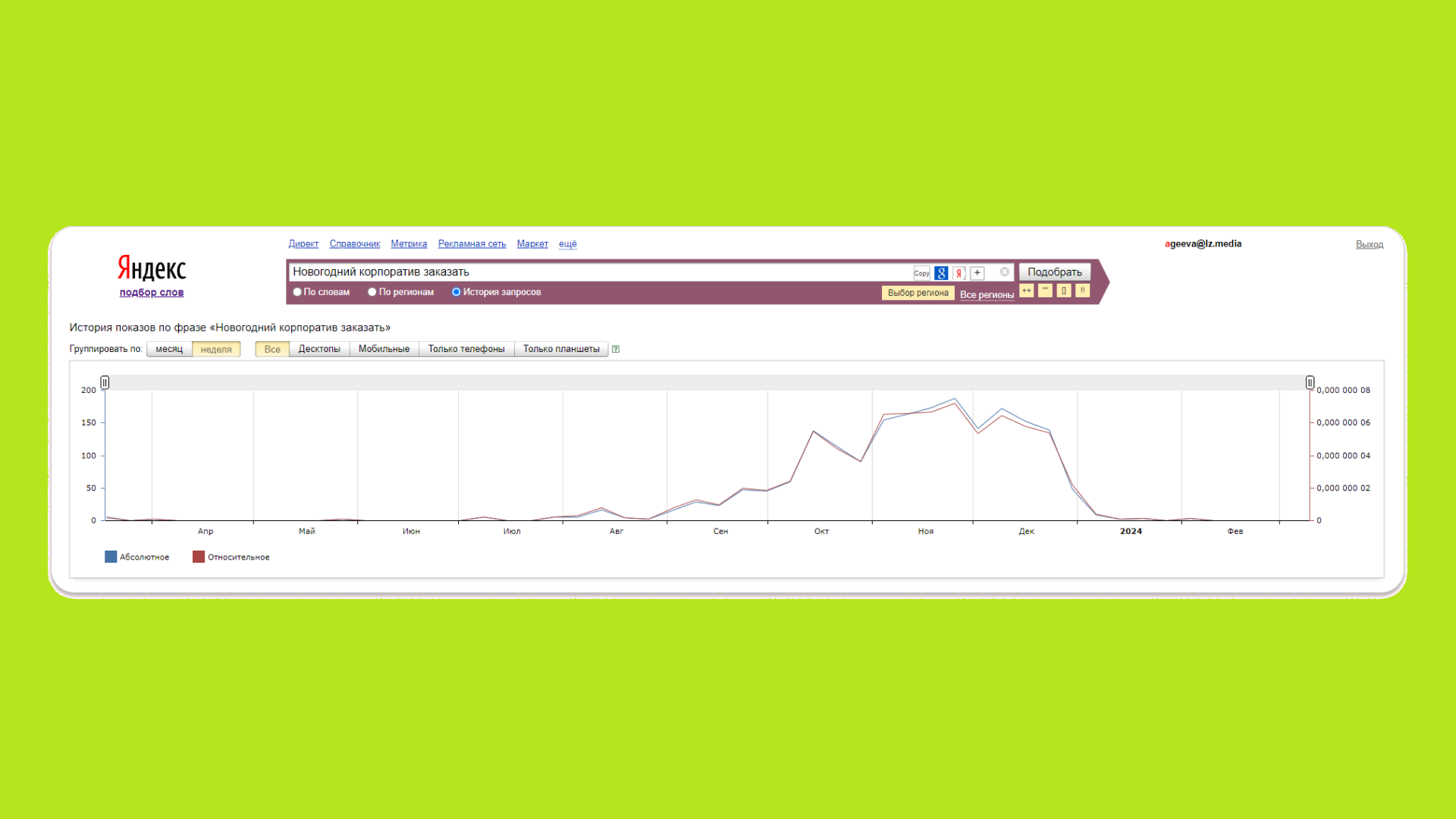Image resolution: width=1456 pixels, height=819 pixels.
Task: Group chart by 'неделя'
Action: coord(216,349)
